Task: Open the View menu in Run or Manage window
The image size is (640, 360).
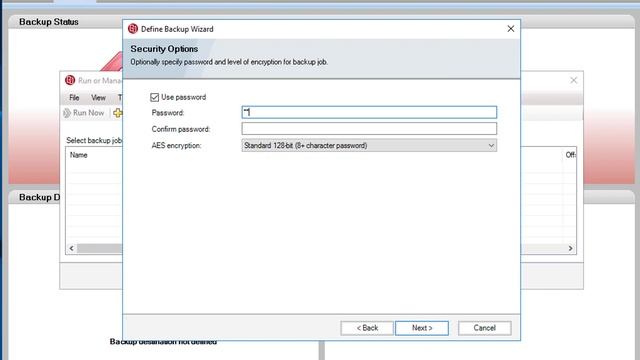Action: point(98,98)
